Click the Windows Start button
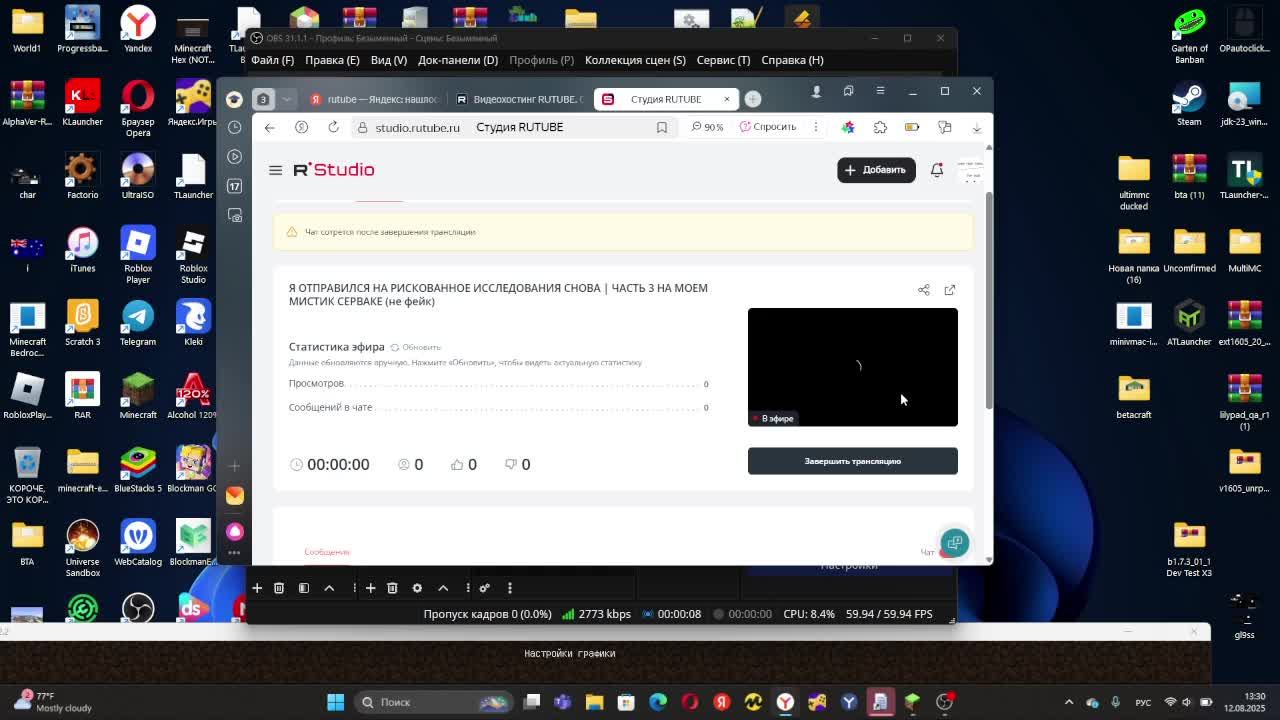The image size is (1280, 720). point(336,702)
